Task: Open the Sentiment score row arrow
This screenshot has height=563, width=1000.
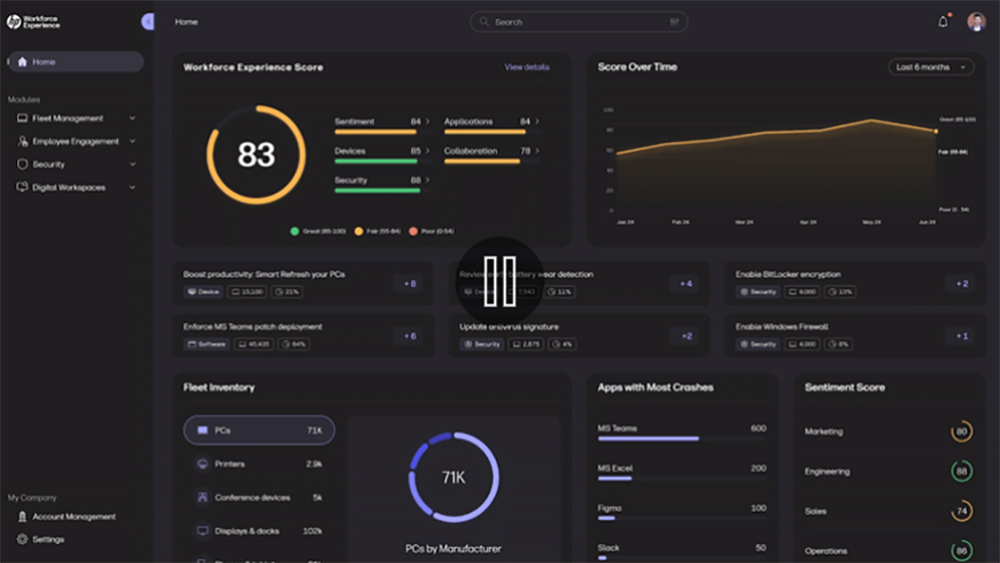Action: (427, 121)
